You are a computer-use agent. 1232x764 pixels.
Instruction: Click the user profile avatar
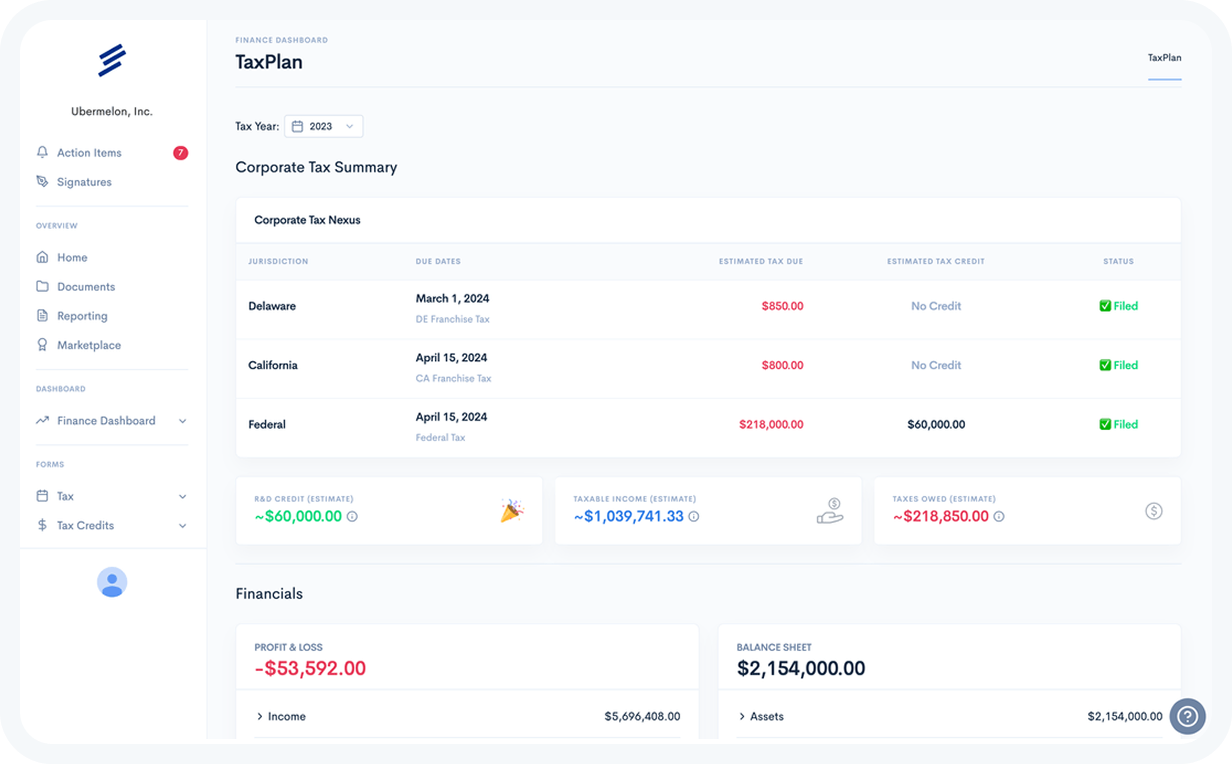click(112, 582)
